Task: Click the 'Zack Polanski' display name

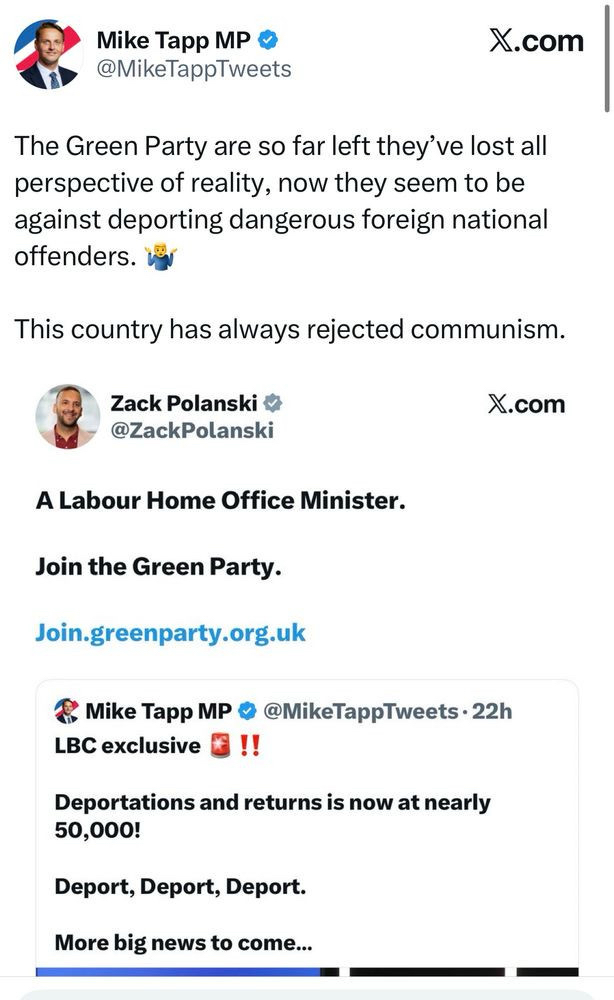Action: pyautogui.click(x=183, y=403)
